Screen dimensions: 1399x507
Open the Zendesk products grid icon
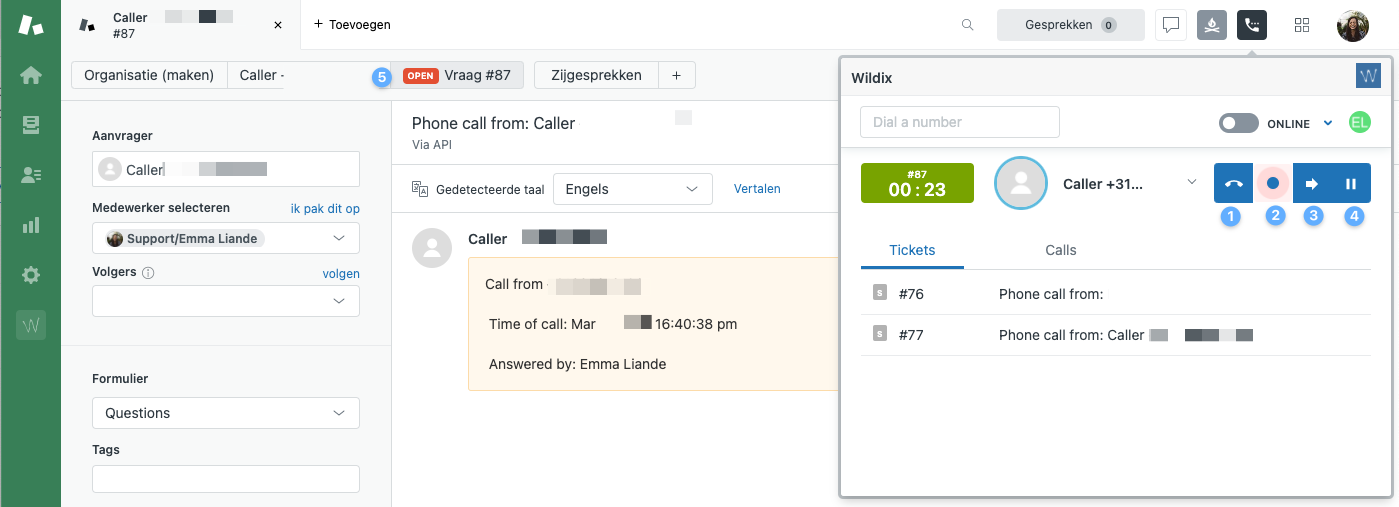(1302, 25)
